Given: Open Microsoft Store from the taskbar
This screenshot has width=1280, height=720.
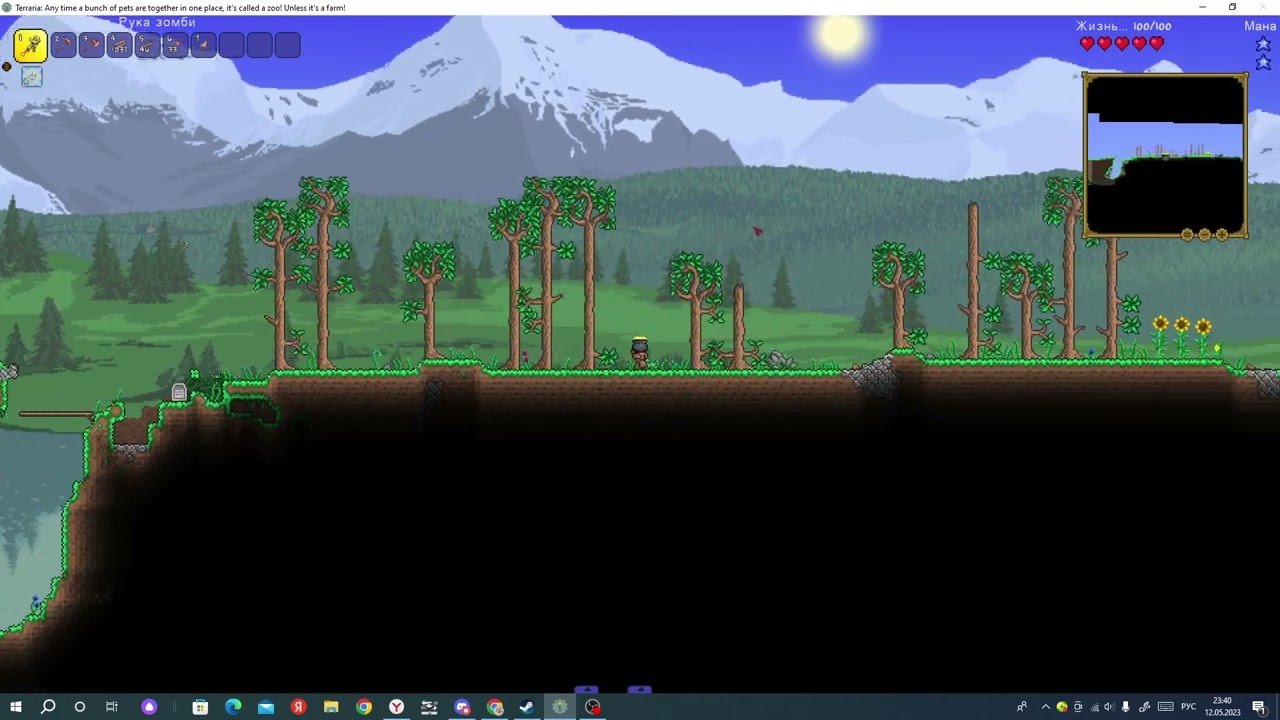Looking at the screenshot, I should [200, 707].
